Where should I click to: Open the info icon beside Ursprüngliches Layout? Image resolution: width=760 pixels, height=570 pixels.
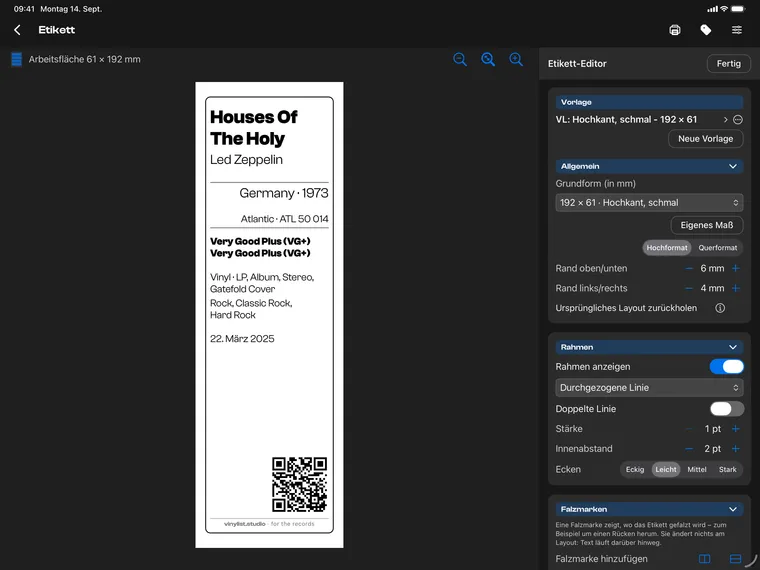pos(720,308)
